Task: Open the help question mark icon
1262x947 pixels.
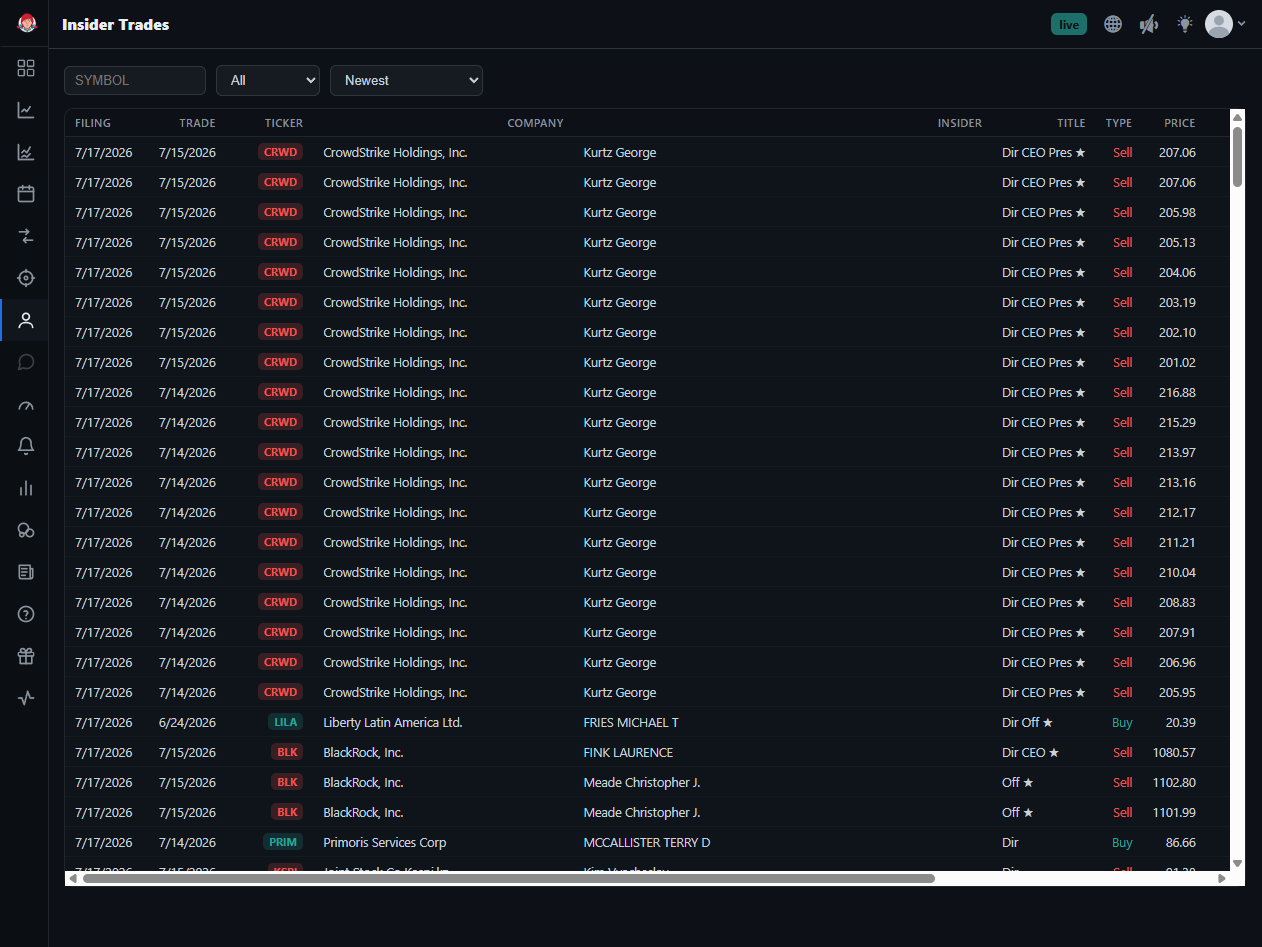Action: click(x=26, y=614)
